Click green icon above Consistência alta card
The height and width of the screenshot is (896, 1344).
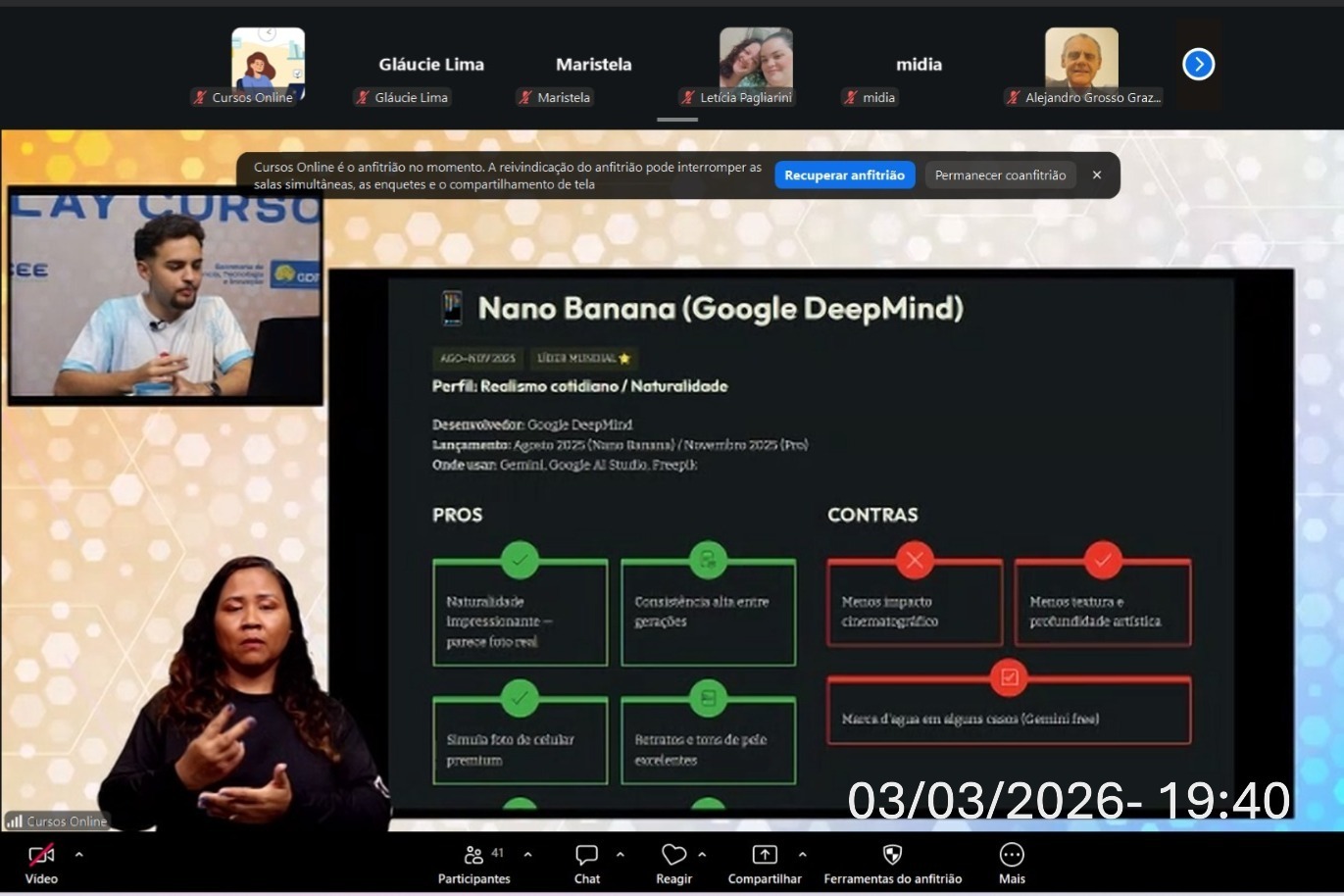click(x=708, y=560)
